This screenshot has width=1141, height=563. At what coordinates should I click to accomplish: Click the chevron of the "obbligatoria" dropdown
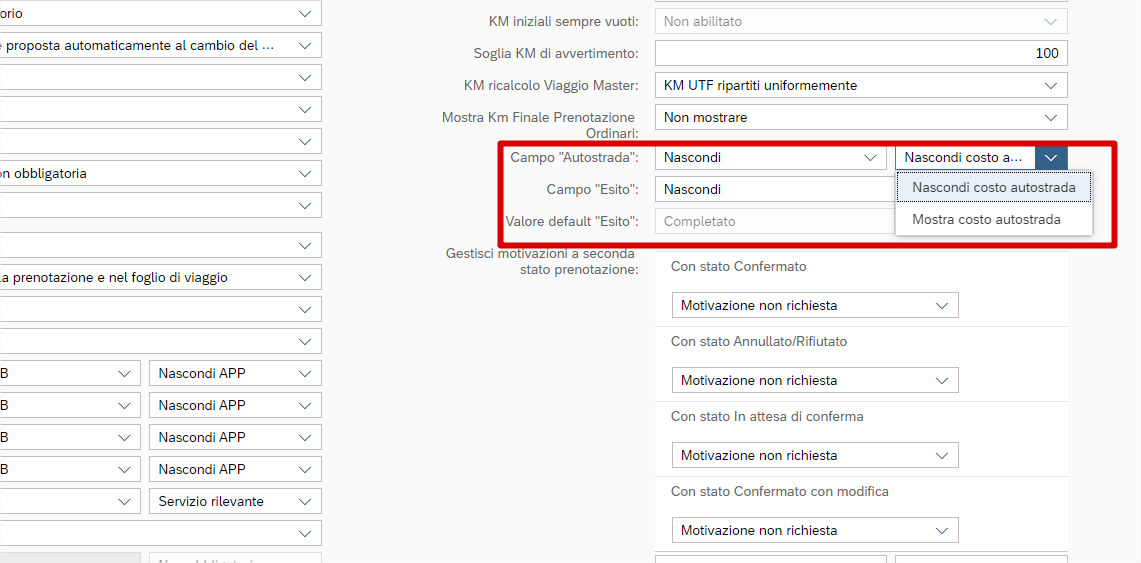click(x=304, y=174)
